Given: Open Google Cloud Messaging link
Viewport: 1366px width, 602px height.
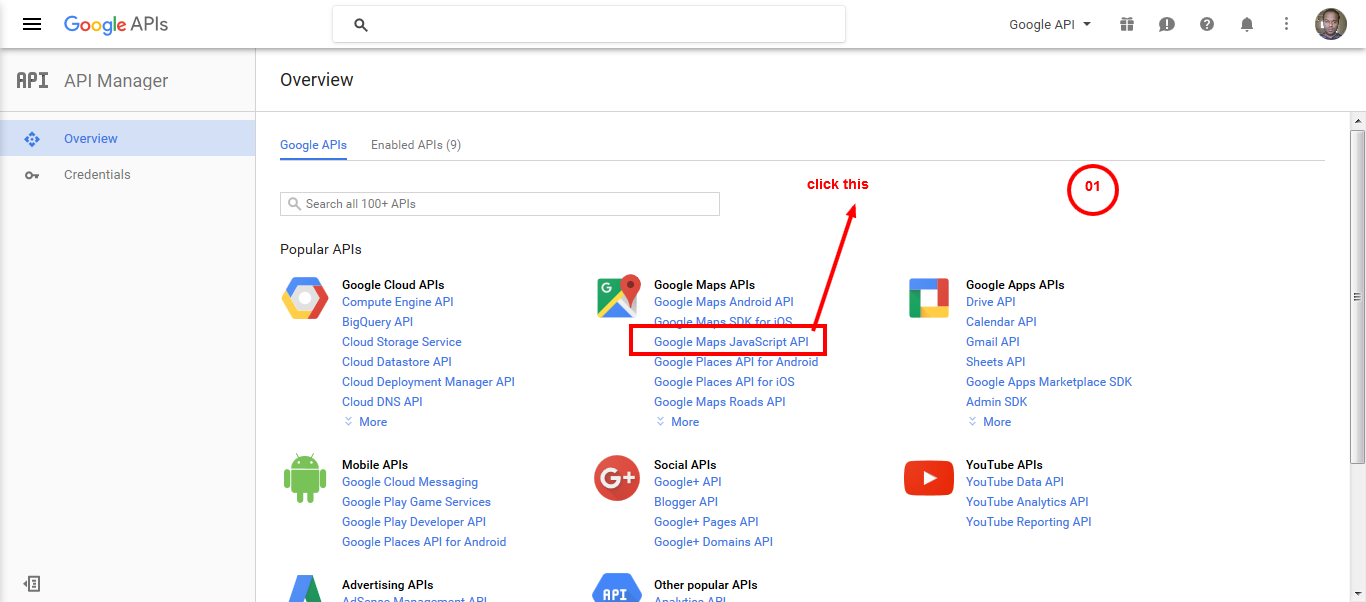Looking at the screenshot, I should [410, 482].
